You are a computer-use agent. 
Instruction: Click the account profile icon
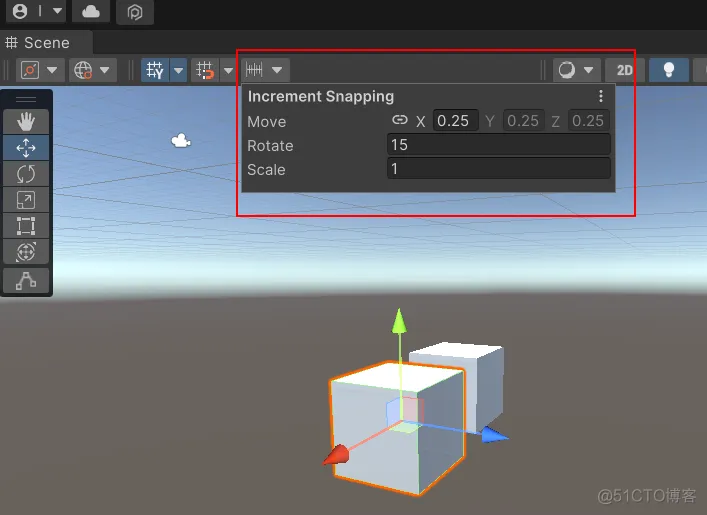click(20, 11)
